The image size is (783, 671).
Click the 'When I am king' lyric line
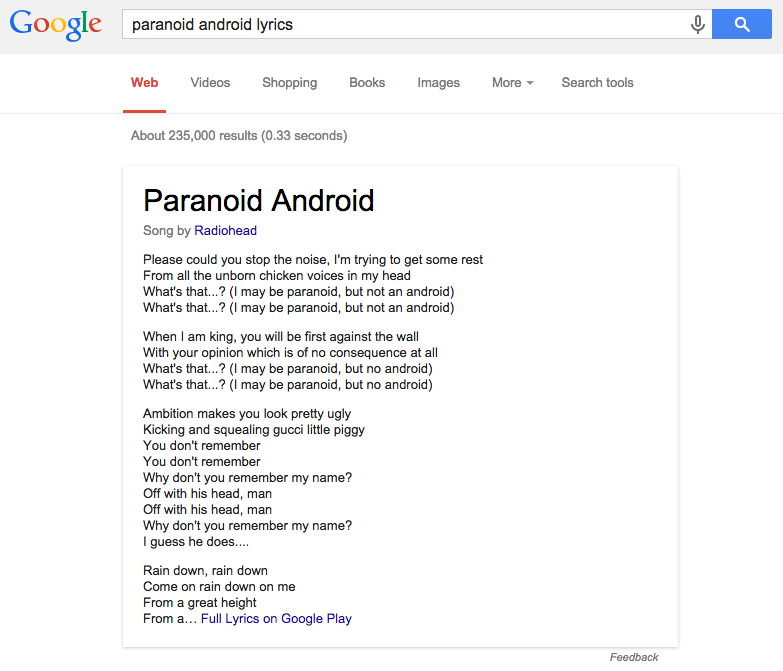(281, 337)
